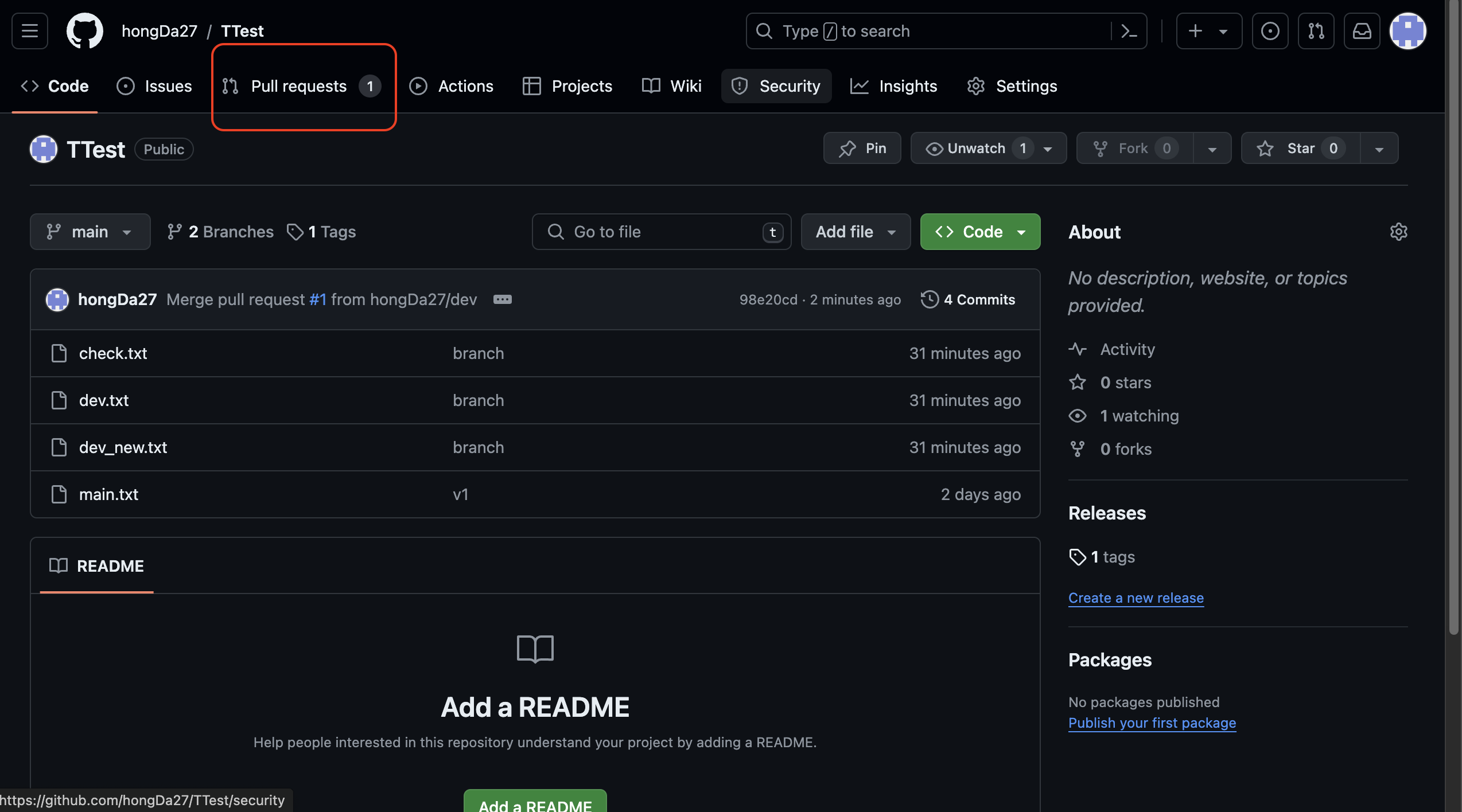Image resolution: width=1462 pixels, height=812 pixels.
Task: Click the star icon next to 0 stars
Action: [x=1078, y=382]
